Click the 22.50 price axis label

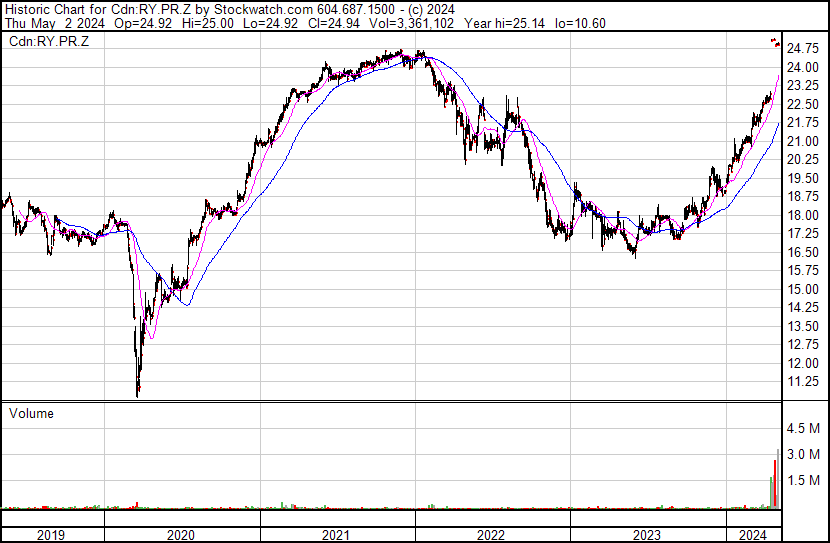(x=803, y=104)
